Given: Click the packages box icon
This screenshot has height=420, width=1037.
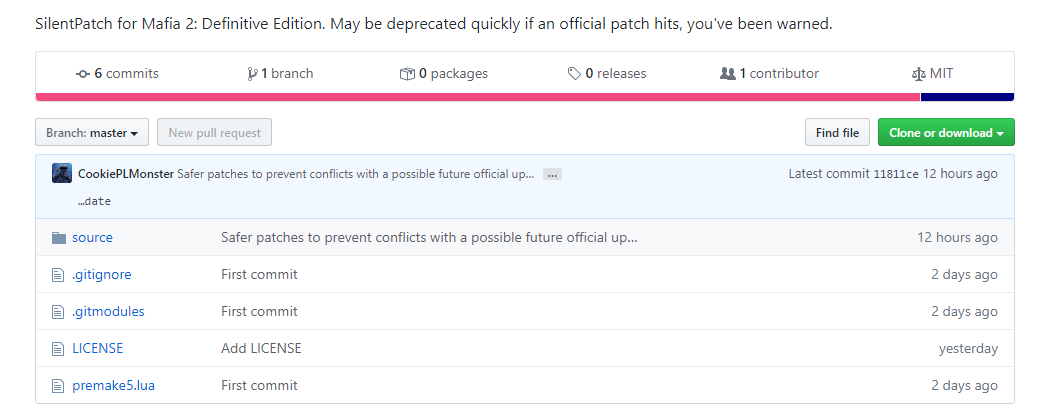Looking at the screenshot, I should click(407, 74).
